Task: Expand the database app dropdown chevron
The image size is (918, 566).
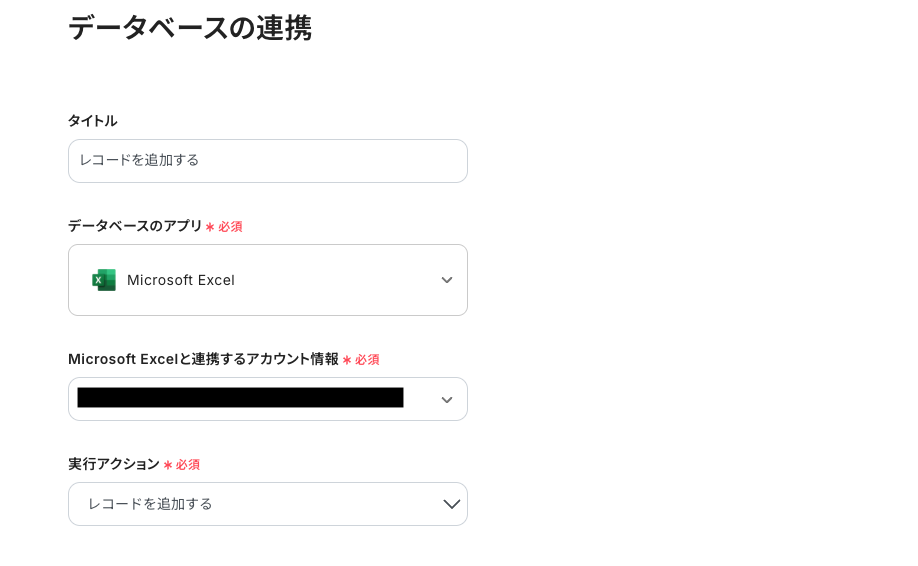Action: coord(447,280)
